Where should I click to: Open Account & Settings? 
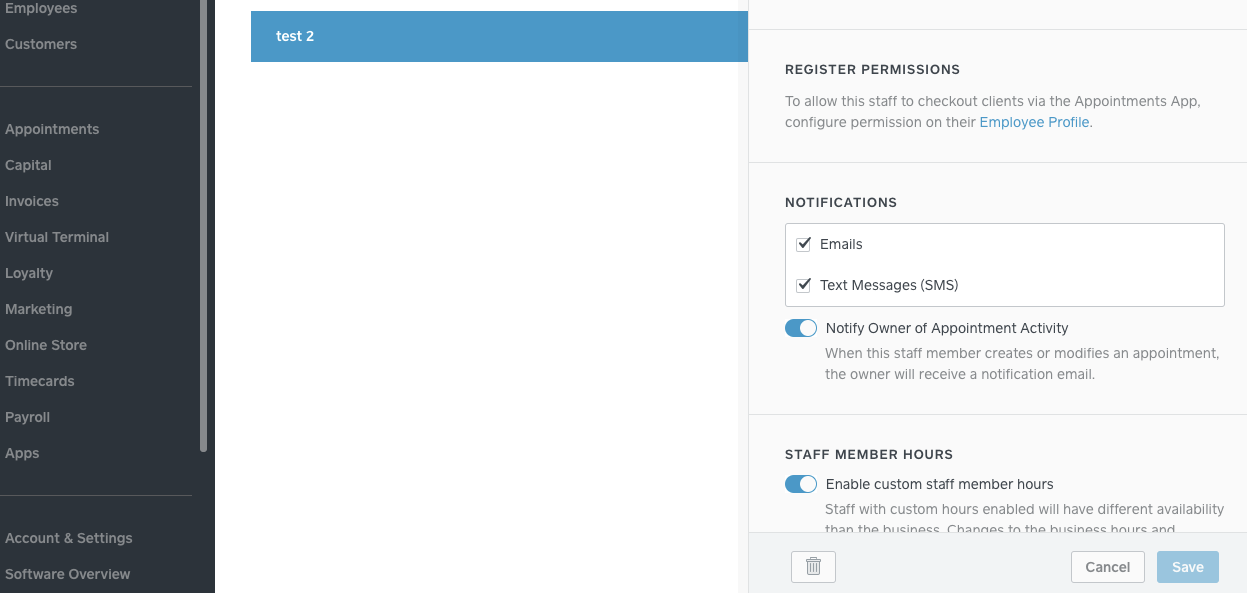coord(69,538)
